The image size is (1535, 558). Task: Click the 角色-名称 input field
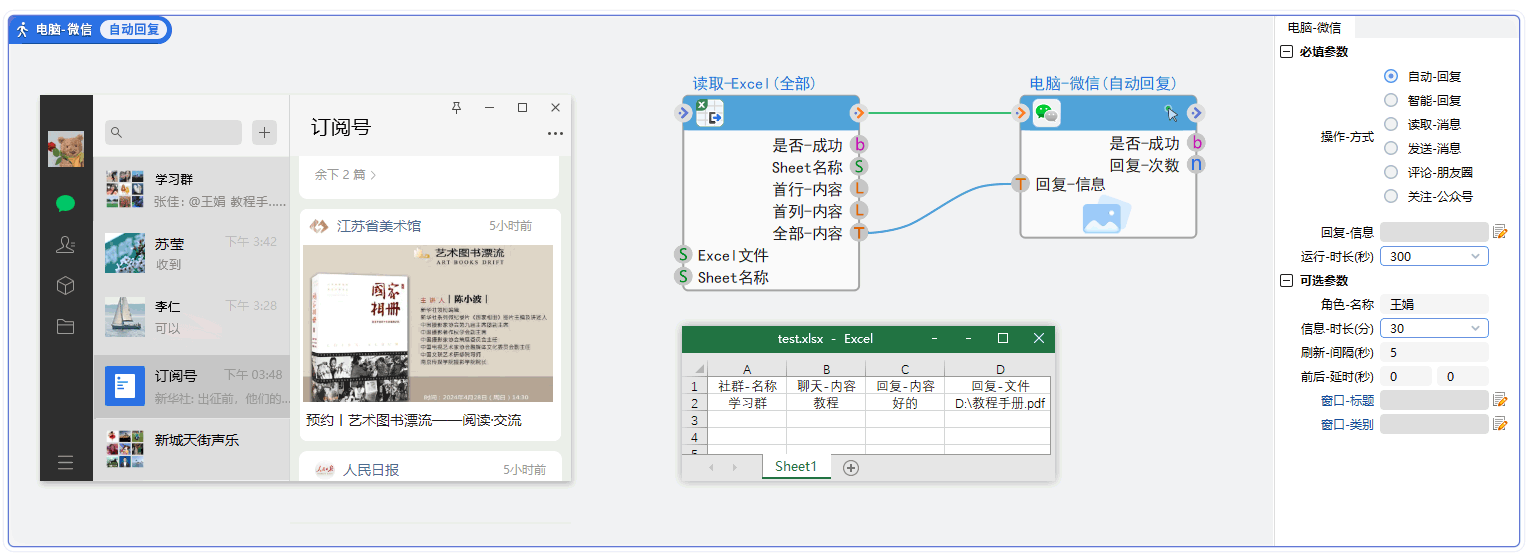coord(1434,304)
